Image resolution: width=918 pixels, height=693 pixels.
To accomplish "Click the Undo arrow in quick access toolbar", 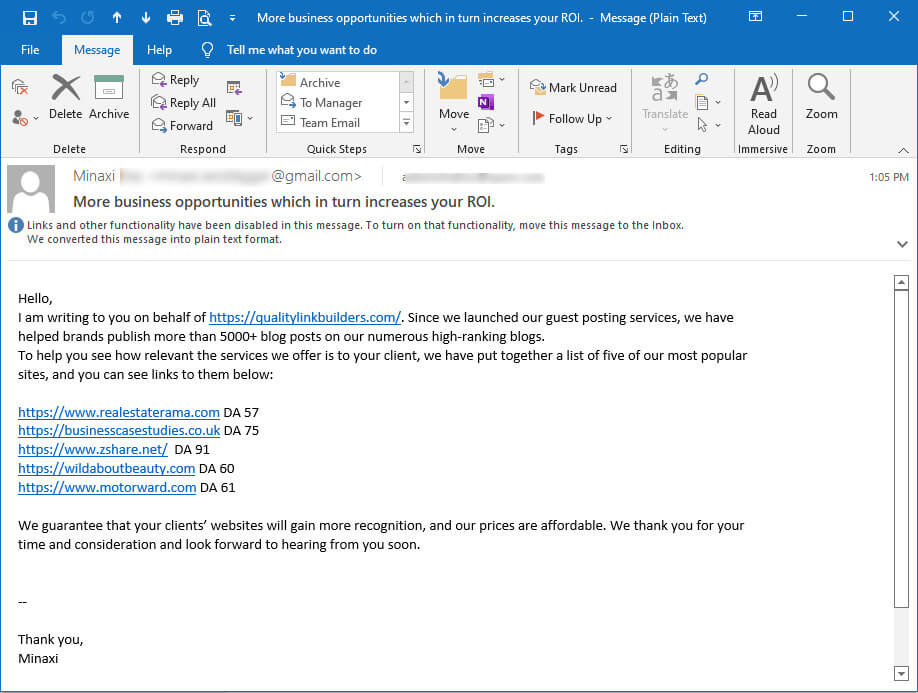I will point(59,18).
